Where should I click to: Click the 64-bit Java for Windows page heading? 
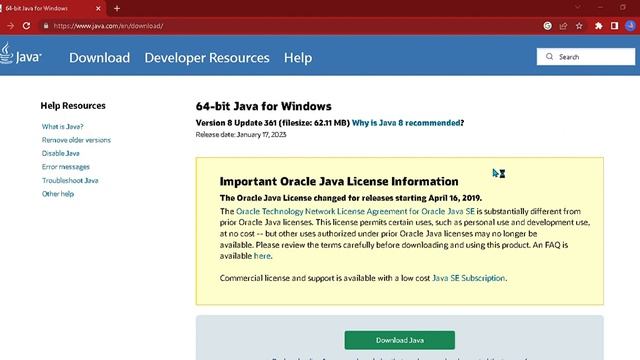pos(264,107)
